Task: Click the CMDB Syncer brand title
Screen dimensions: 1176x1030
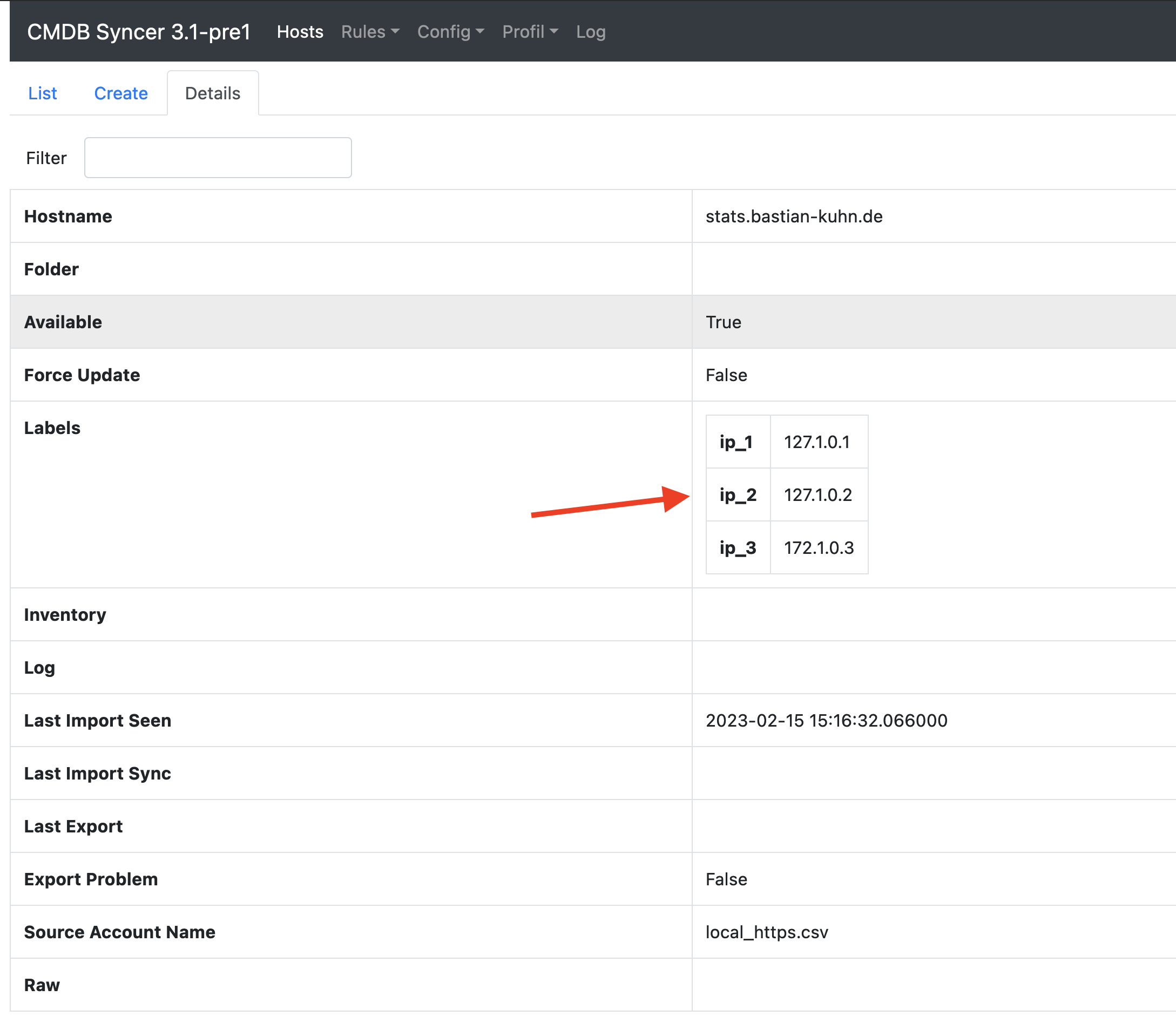Action: [x=139, y=32]
